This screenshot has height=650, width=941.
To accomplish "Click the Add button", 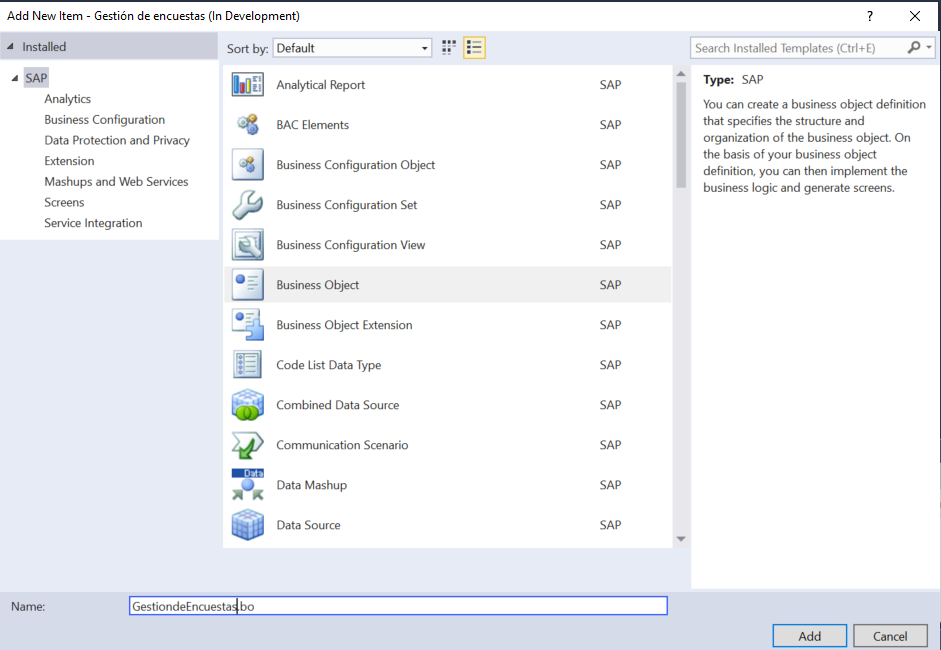I will (x=810, y=636).
